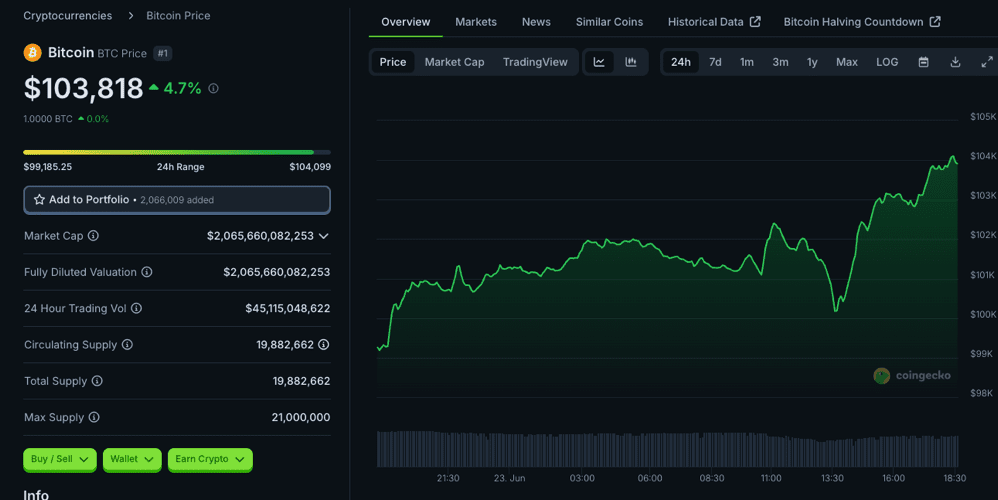The image size is (998, 500).
Task: Set chart range to Max
Action: [847, 62]
